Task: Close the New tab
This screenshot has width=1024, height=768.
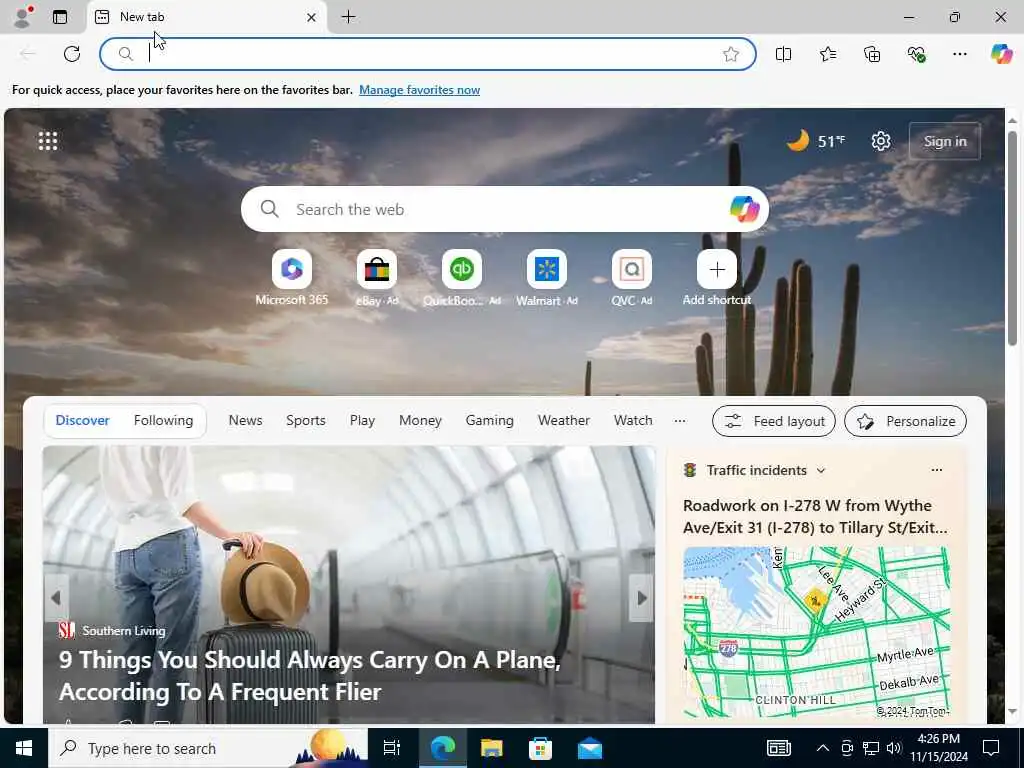Action: coord(312,18)
